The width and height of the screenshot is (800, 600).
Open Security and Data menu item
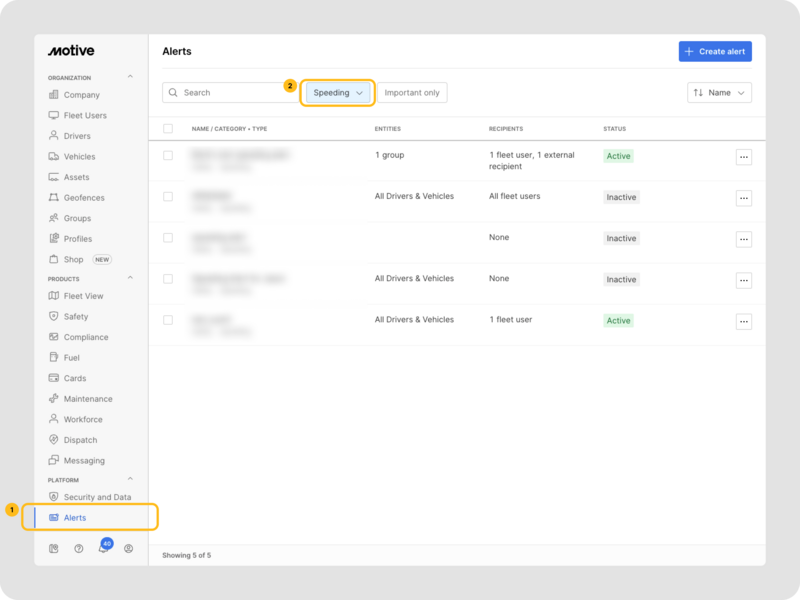[x=96, y=497]
